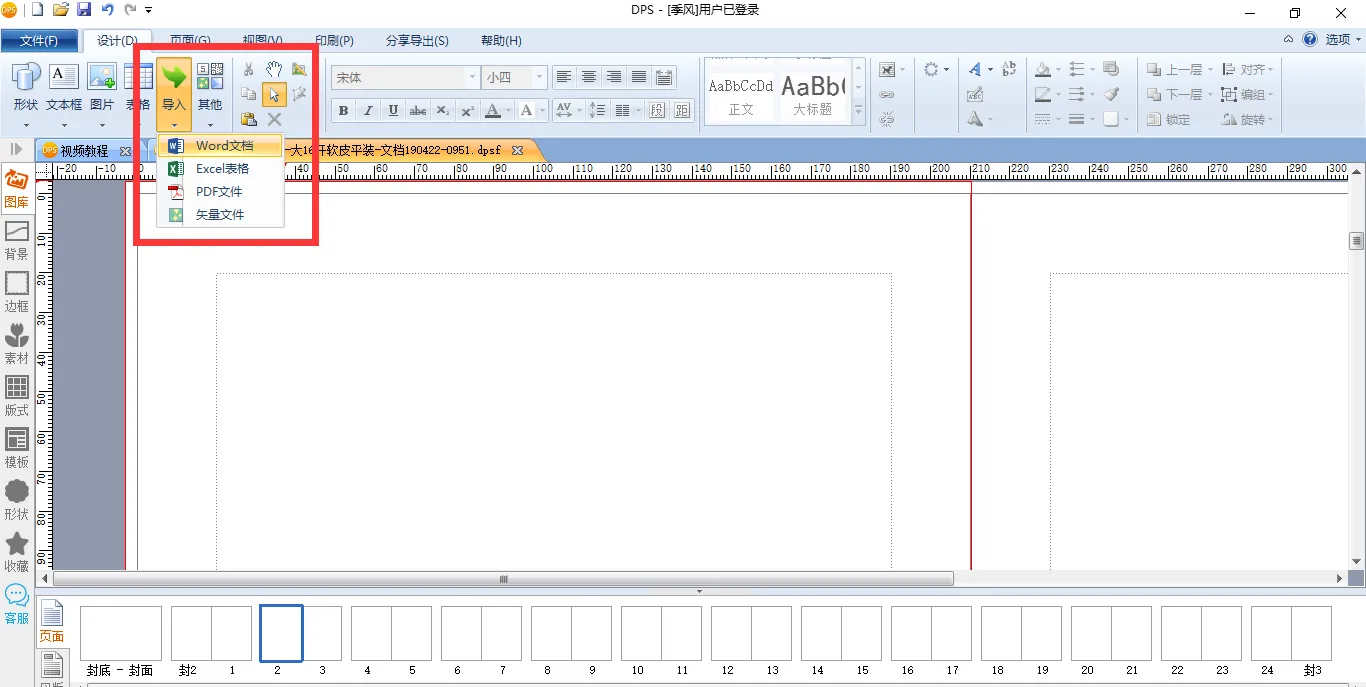The height and width of the screenshot is (687, 1366).
Task: Switch to the 视频教程 document tab
Action: [84, 151]
